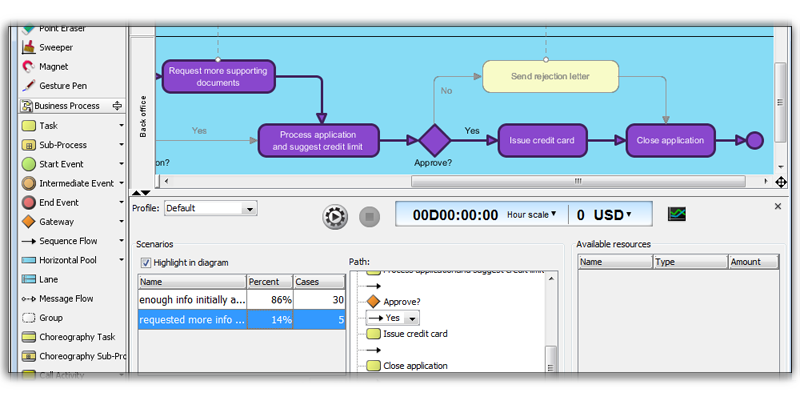Stop the simulation with stop button
This screenshot has width=800, height=400.
click(x=370, y=216)
